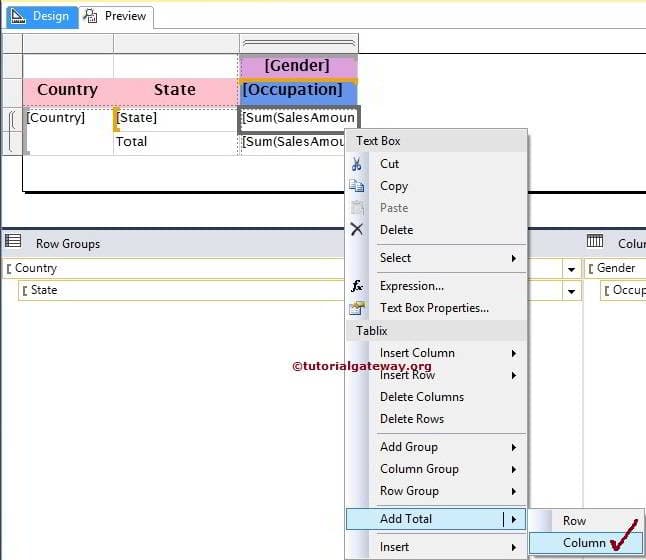This screenshot has width=646, height=560.
Task: Select the [Occupation] header cell
Action: pyautogui.click(x=298, y=91)
